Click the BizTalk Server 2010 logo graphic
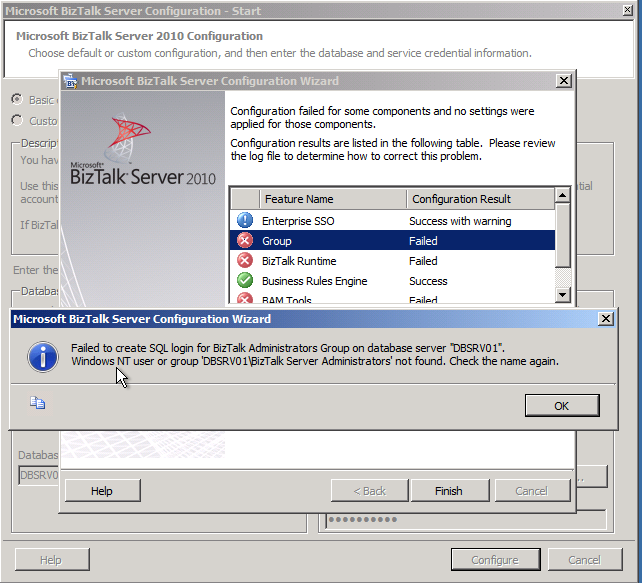This screenshot has height=583, width=642. pyautogui.click(x=142, y=149)
